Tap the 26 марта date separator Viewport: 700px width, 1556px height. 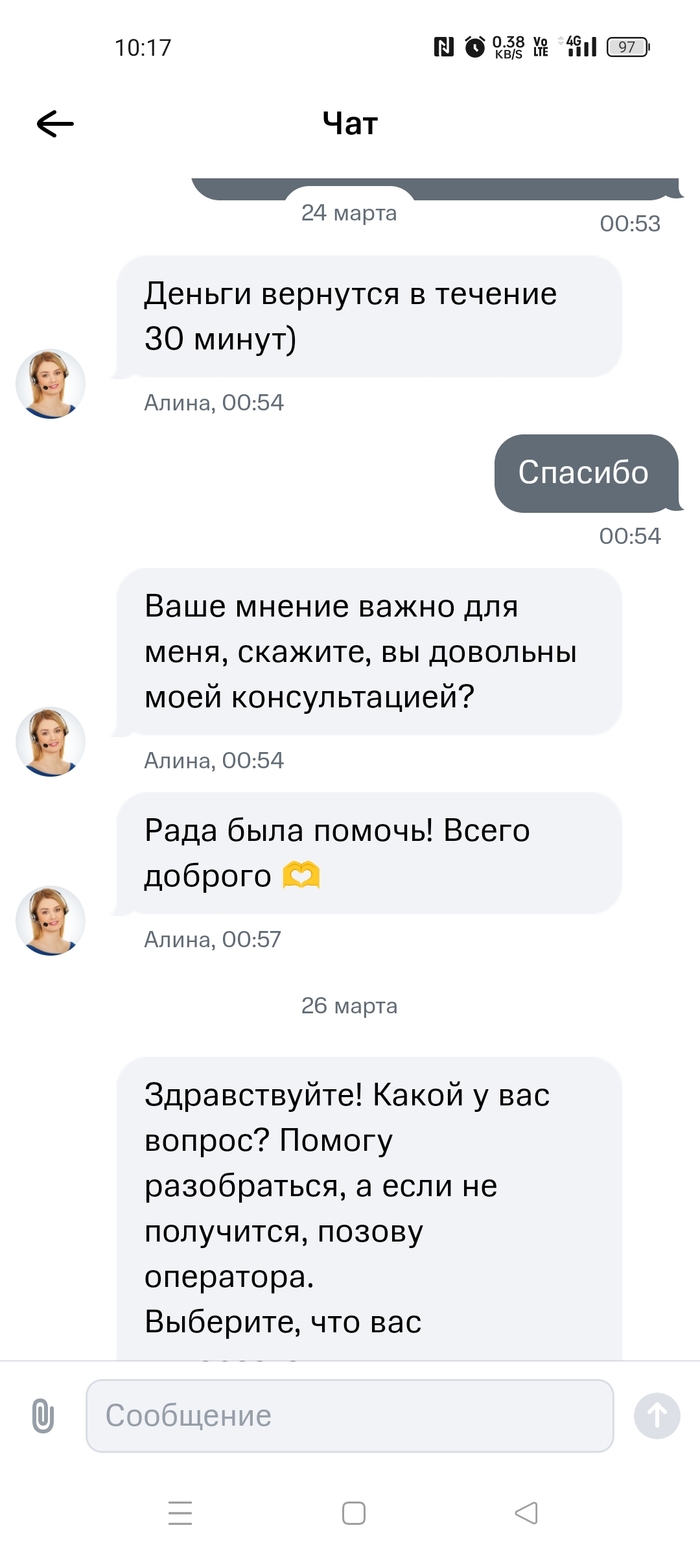click(x=349, y=1006)
